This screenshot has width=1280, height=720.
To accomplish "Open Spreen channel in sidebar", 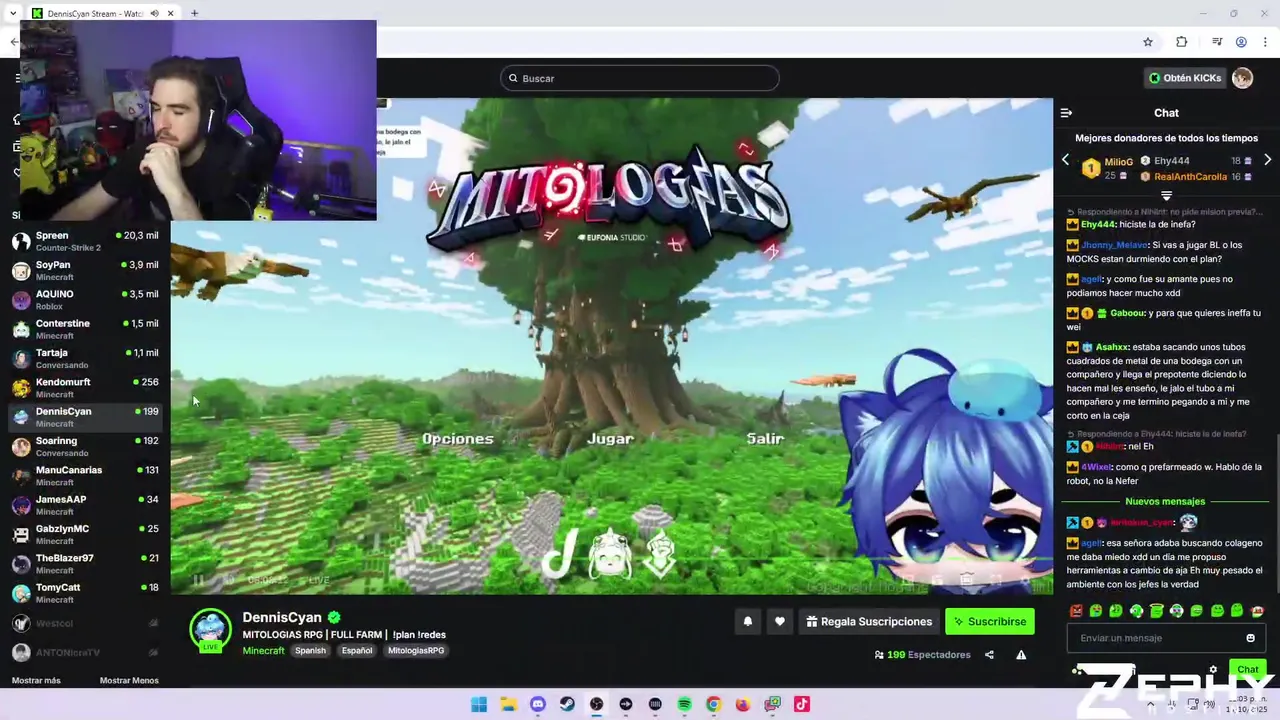I will 86,241.
